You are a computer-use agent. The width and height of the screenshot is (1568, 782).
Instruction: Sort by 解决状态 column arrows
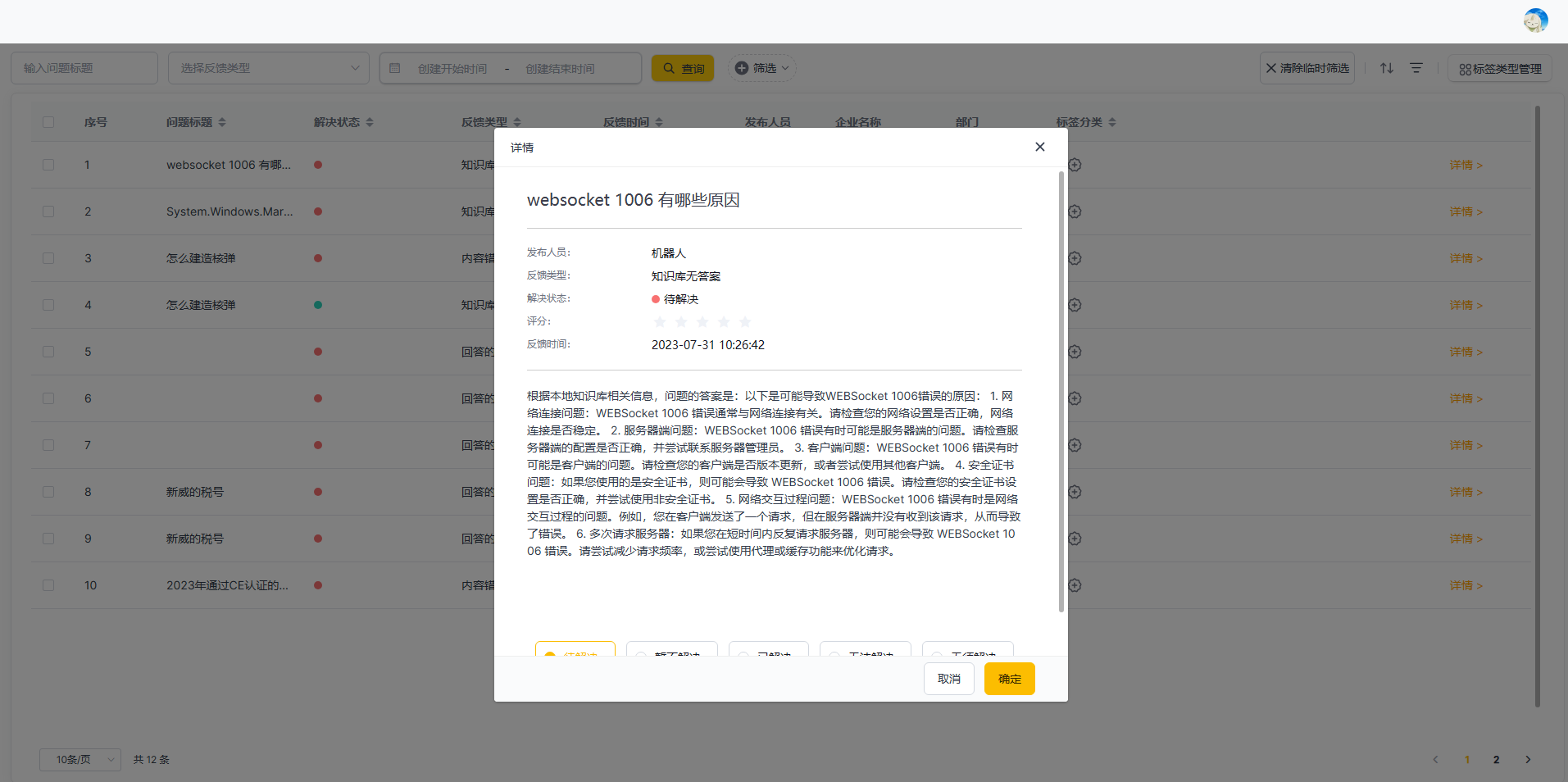click(370, 122)
